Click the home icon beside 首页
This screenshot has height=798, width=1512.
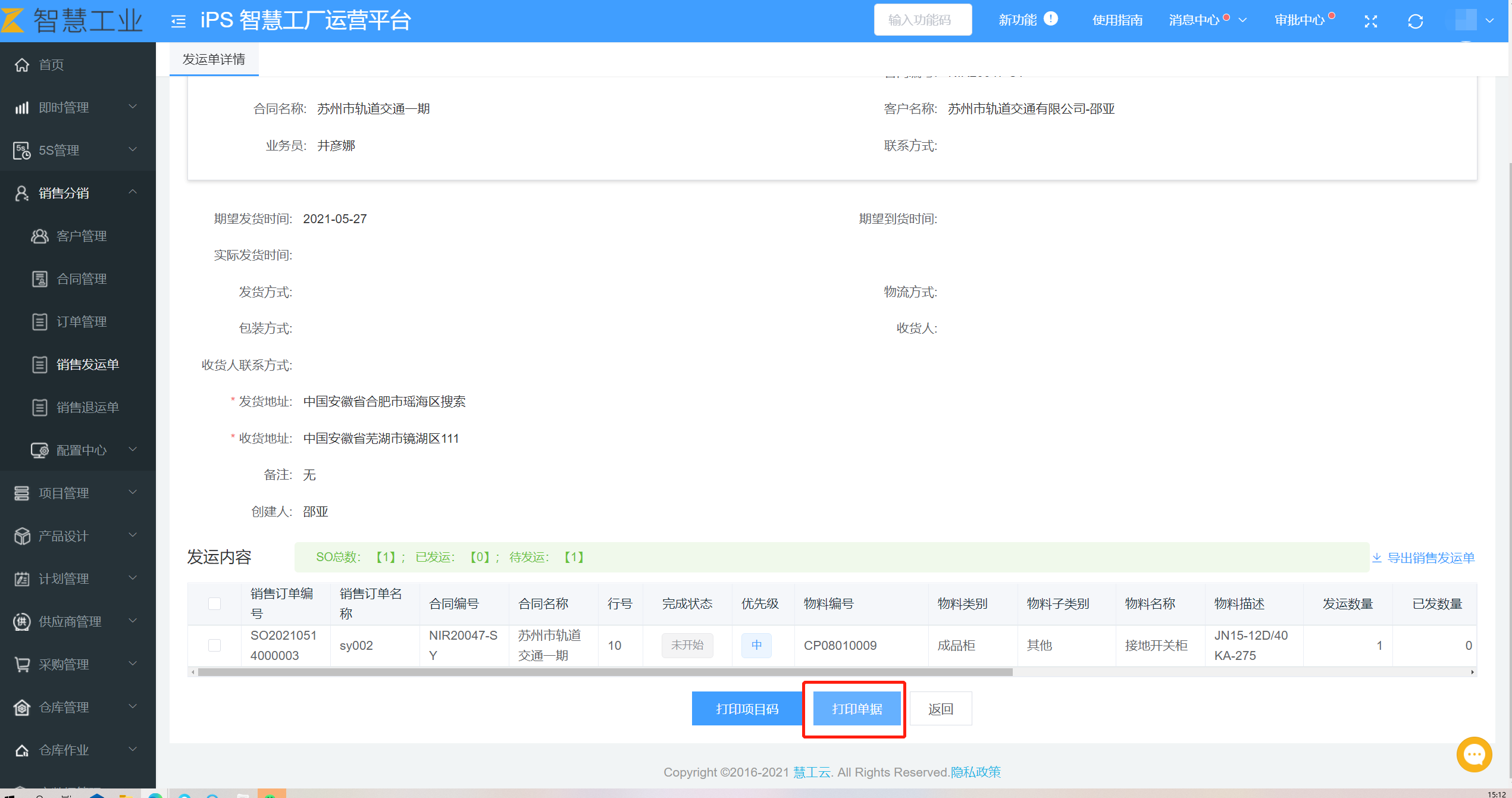(22, 64)
